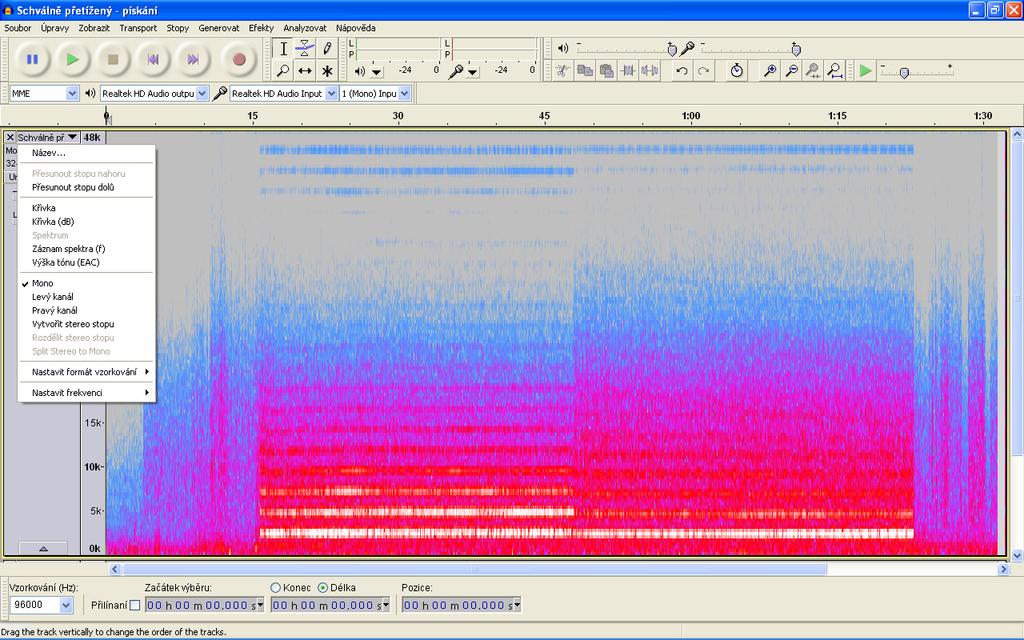
Task: Expand the Nastavit formát vzorkování submenu
Action: point(87,372)
